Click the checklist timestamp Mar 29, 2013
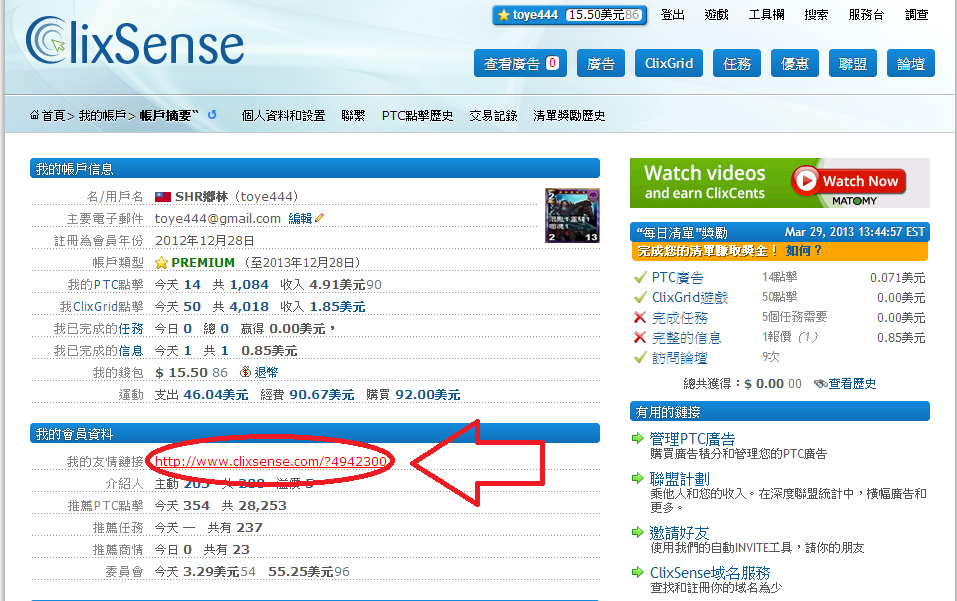Viewport: 957px width, 601px height. click(x=854, y=232)
